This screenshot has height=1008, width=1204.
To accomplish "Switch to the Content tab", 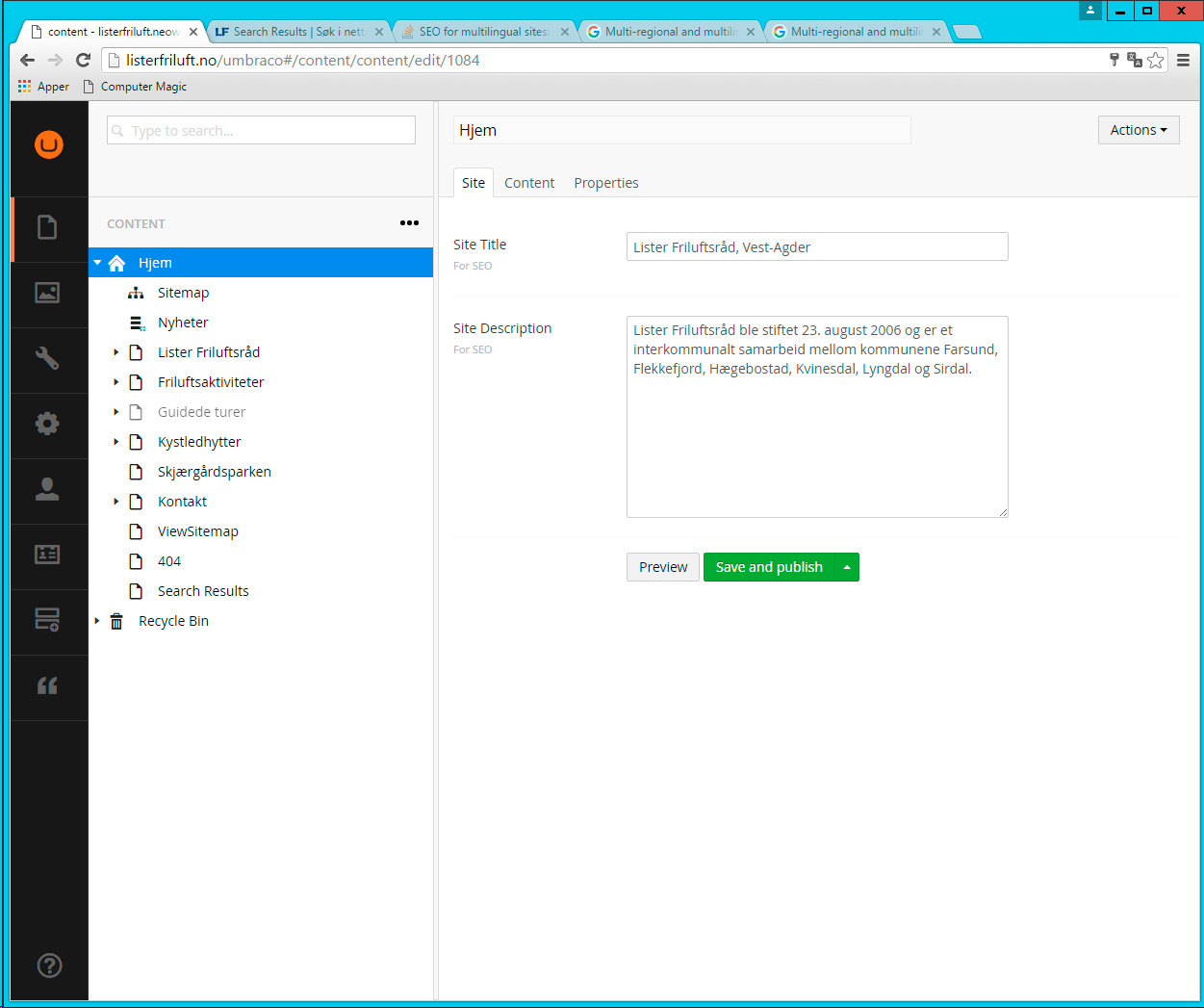I will click(x=529, y=183).
